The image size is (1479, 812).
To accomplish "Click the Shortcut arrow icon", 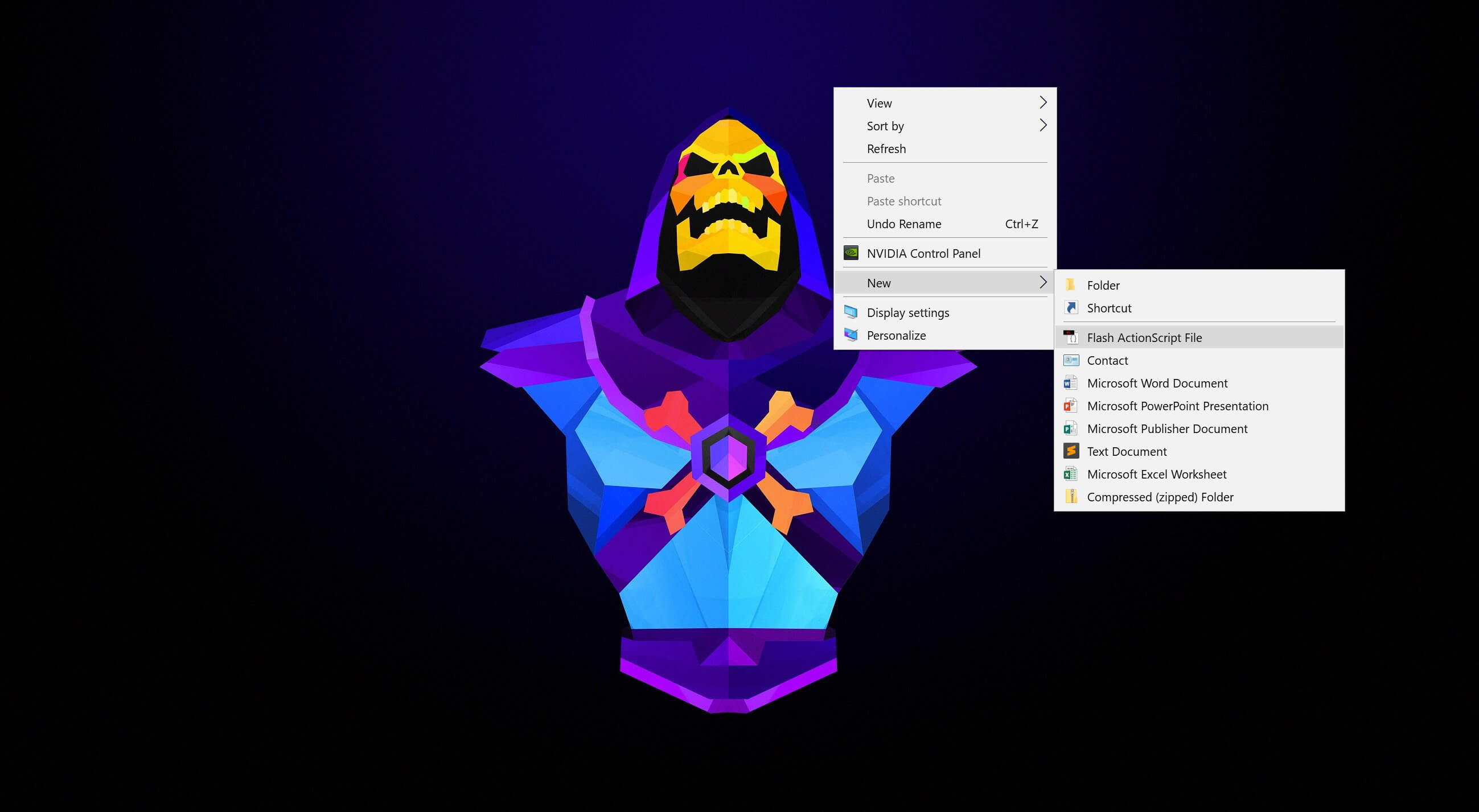I will (1071, 308).
